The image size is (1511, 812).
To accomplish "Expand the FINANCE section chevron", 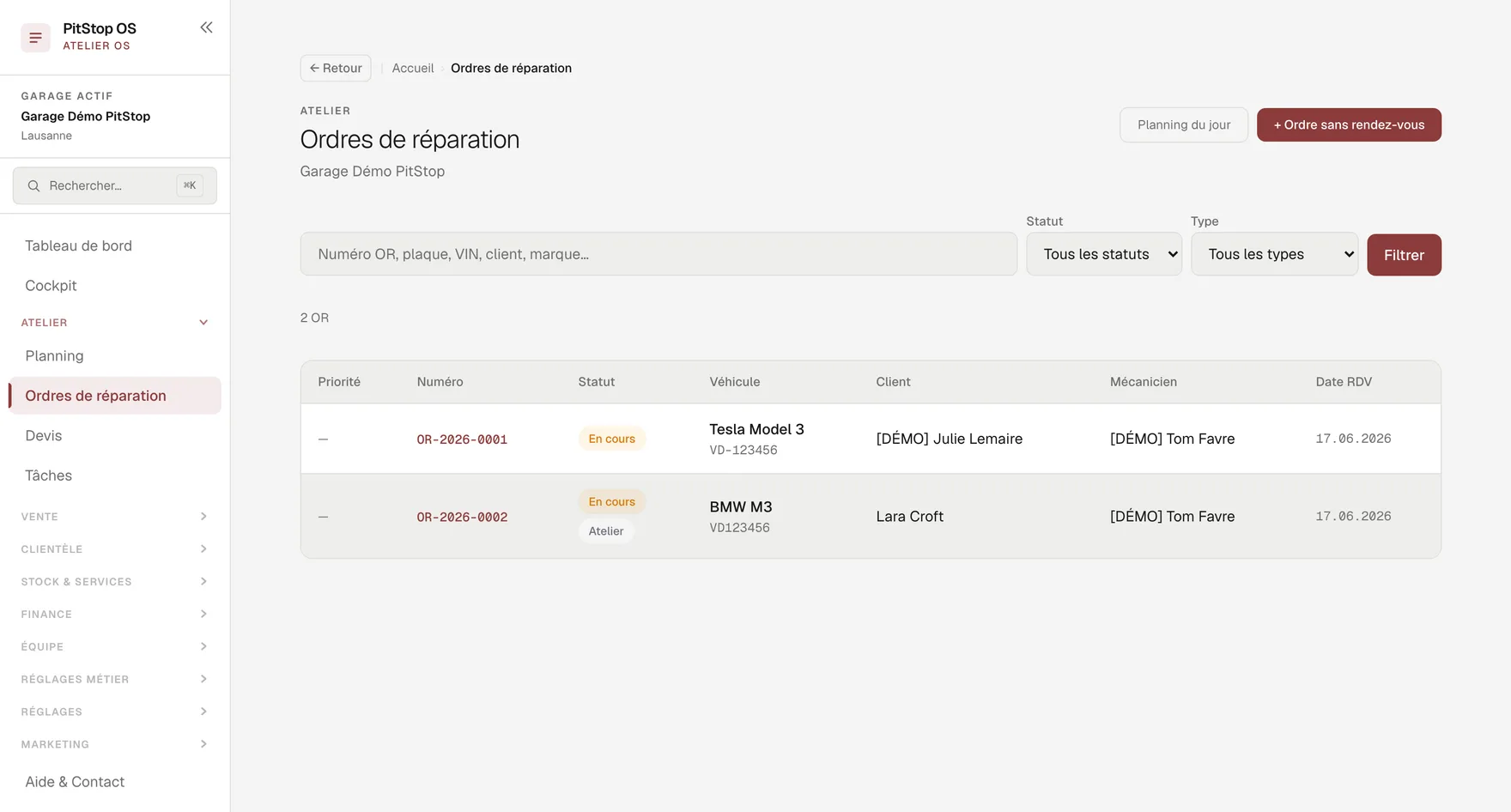I will point(203,614).
